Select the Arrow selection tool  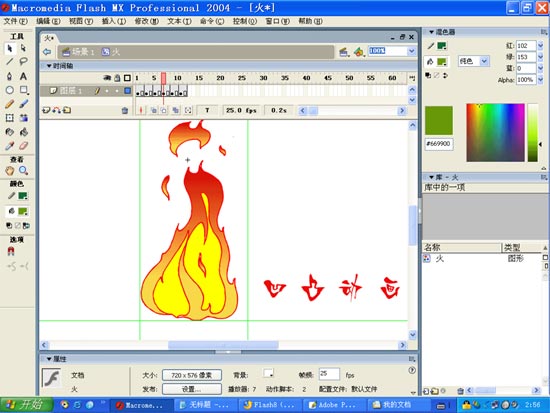tap(9, 48)
